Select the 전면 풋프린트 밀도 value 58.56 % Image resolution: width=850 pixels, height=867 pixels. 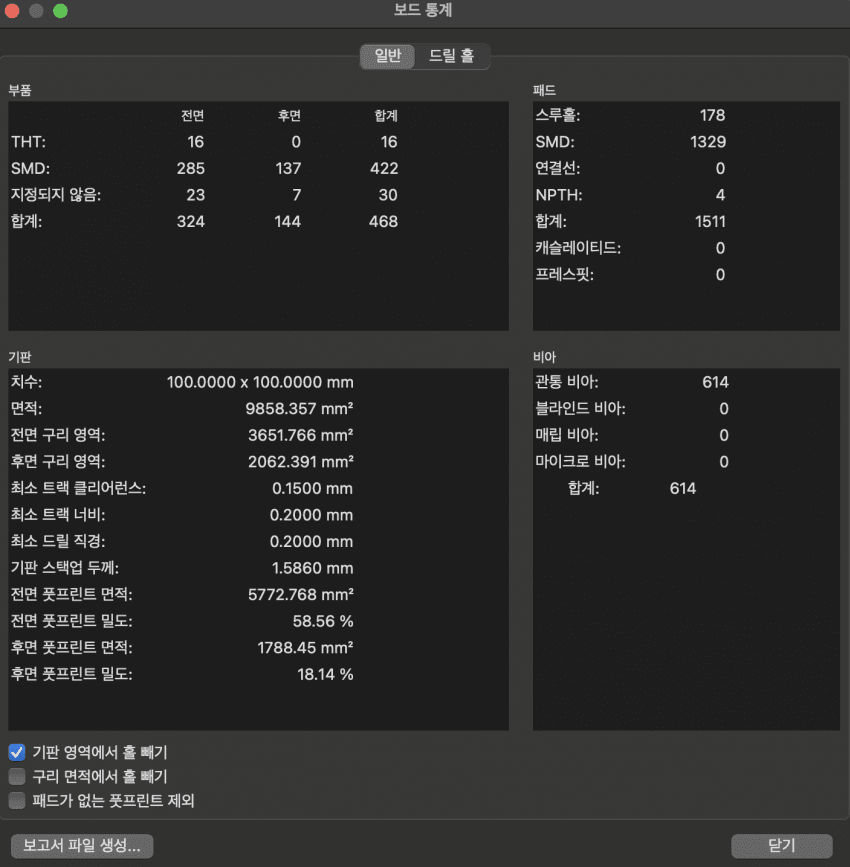pyautogui.click(x=323, y=621)
